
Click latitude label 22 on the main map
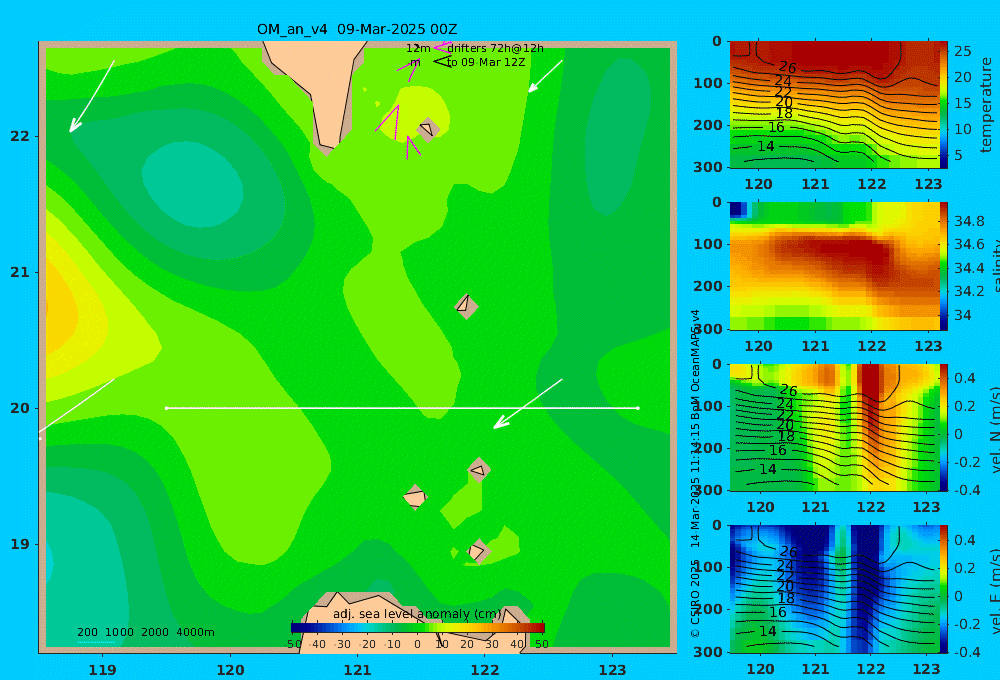pyautogui.click(x=20, y=136)
